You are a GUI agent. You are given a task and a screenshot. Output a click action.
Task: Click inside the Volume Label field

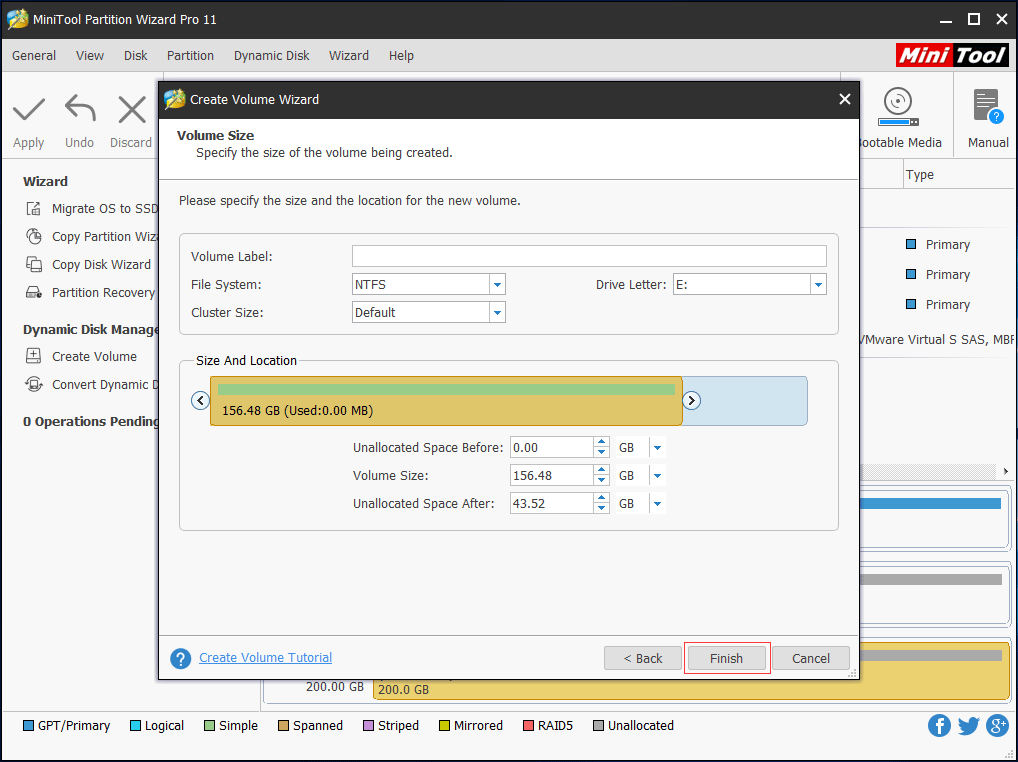(588, 255)
